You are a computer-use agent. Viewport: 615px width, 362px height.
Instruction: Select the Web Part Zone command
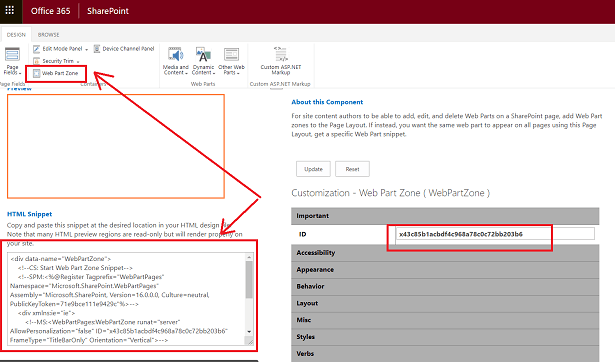click(x=60, y=73)
